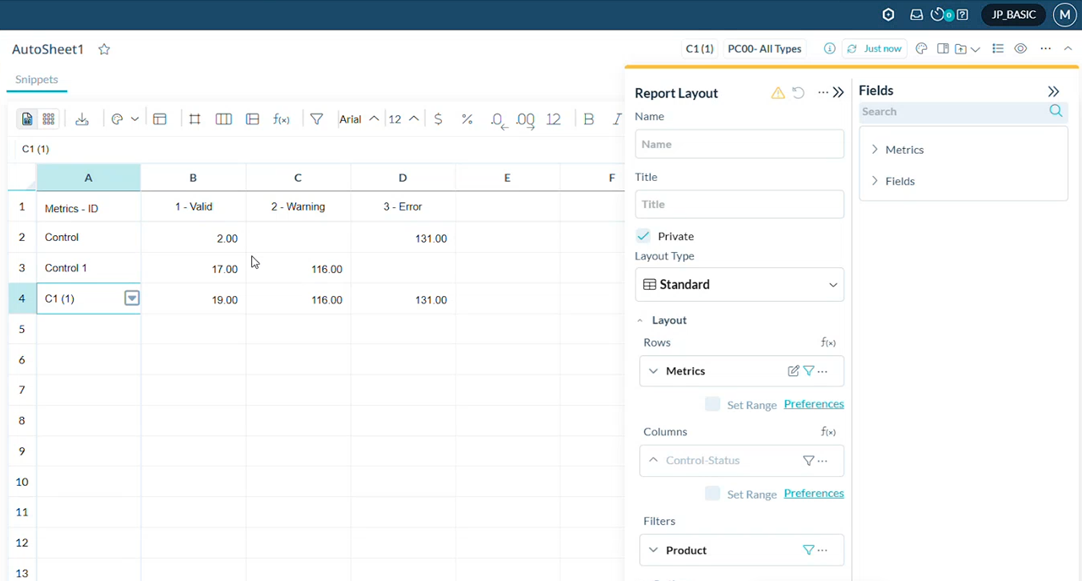Switch to the Snippets tab
The height and width of the screenshot is (581, 1082).
point(36,80)
